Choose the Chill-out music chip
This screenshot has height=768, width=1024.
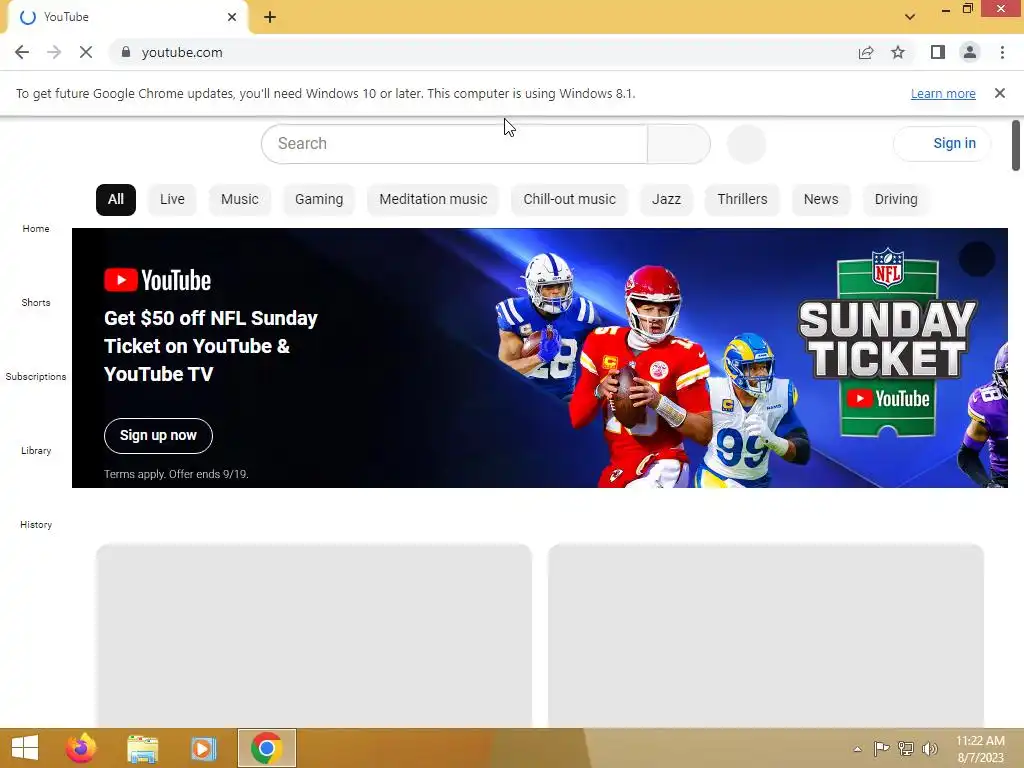tap(569, 200)
